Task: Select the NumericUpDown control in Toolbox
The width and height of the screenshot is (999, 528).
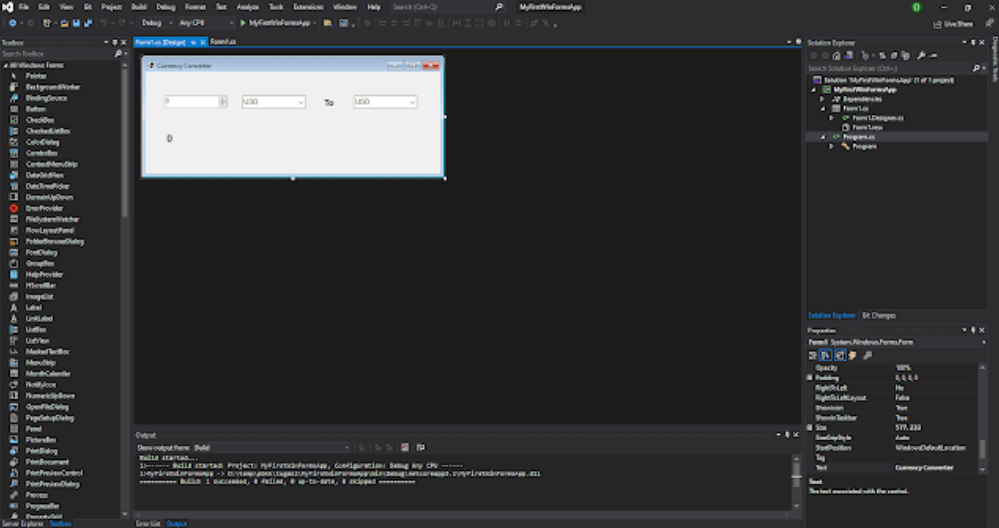Action: pos(50,396)
